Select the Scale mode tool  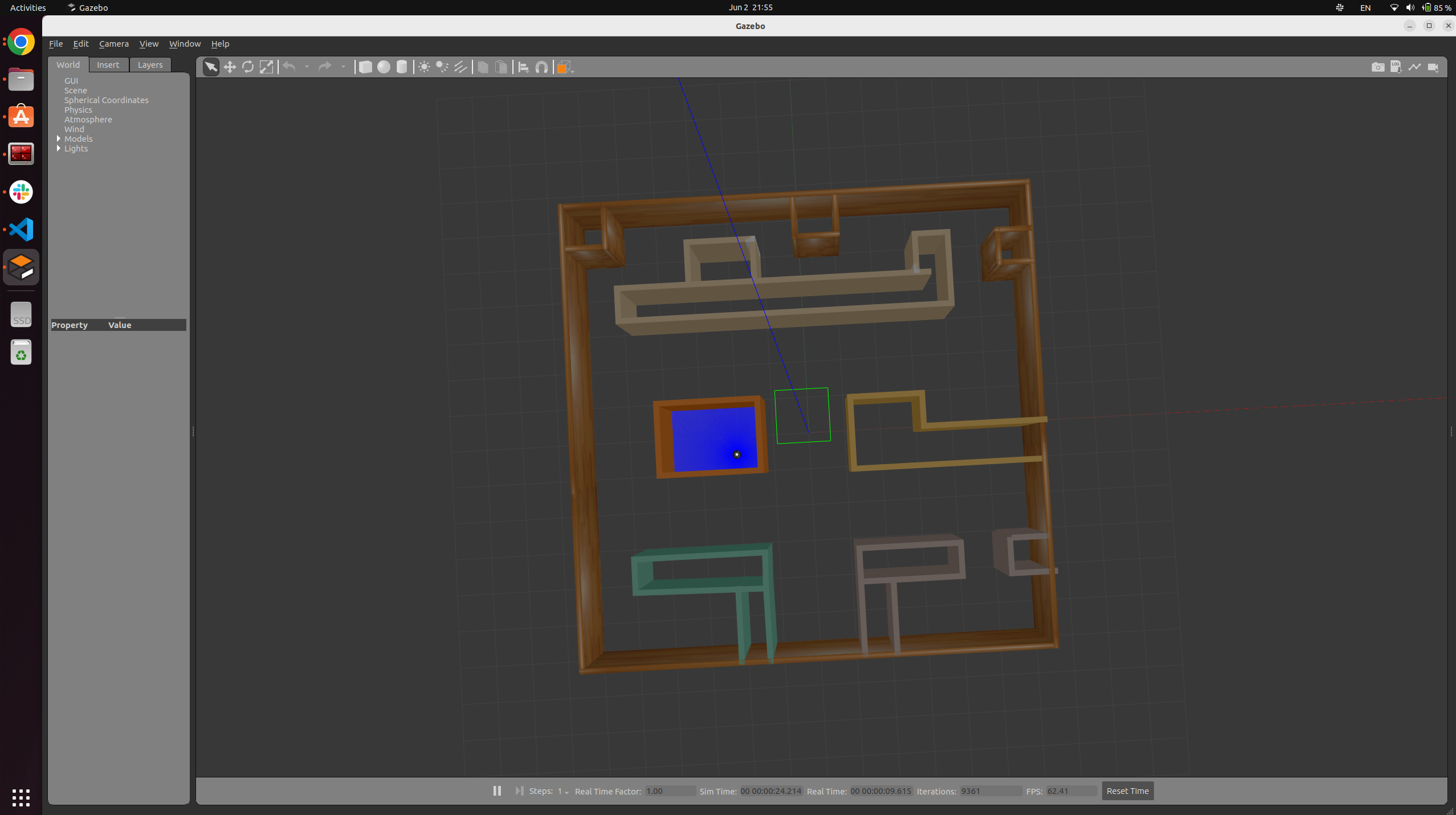pos(266,67)
